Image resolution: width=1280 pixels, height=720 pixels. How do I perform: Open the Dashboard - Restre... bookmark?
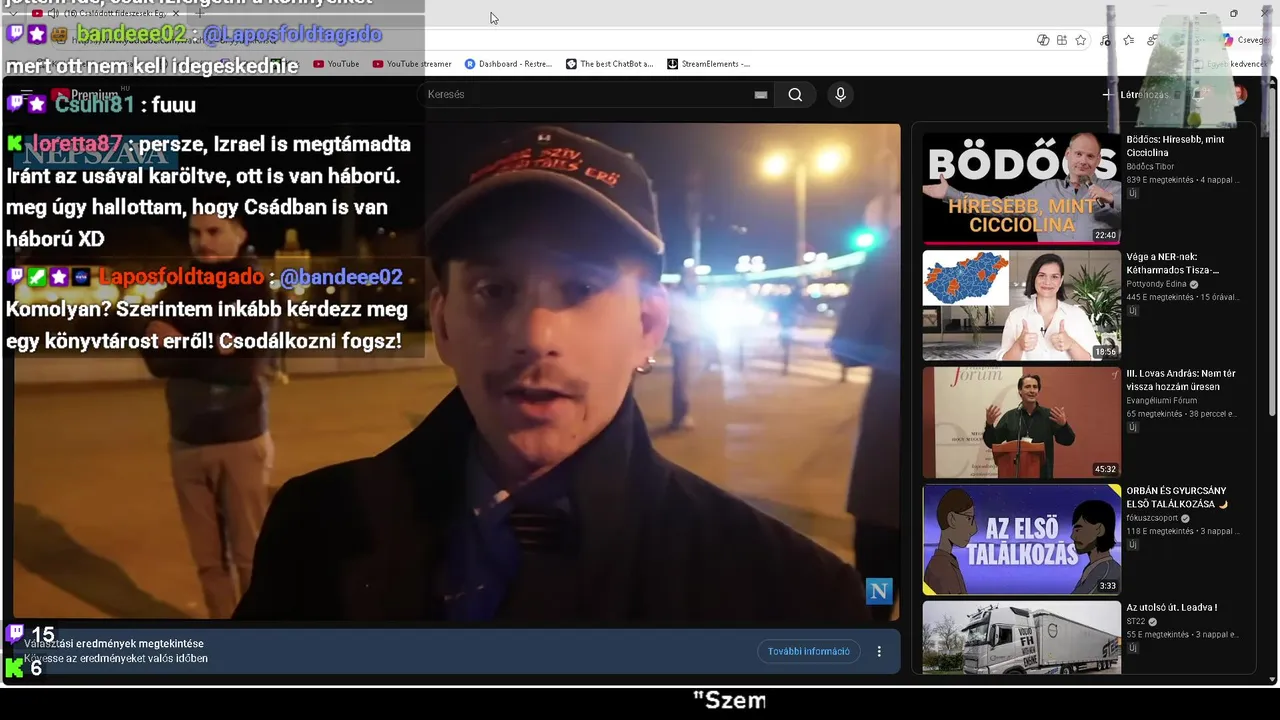pyautogui.click(x=508, y=64)
